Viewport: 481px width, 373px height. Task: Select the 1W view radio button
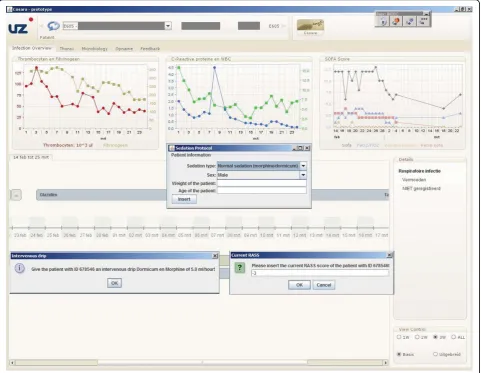pos(399,337)
